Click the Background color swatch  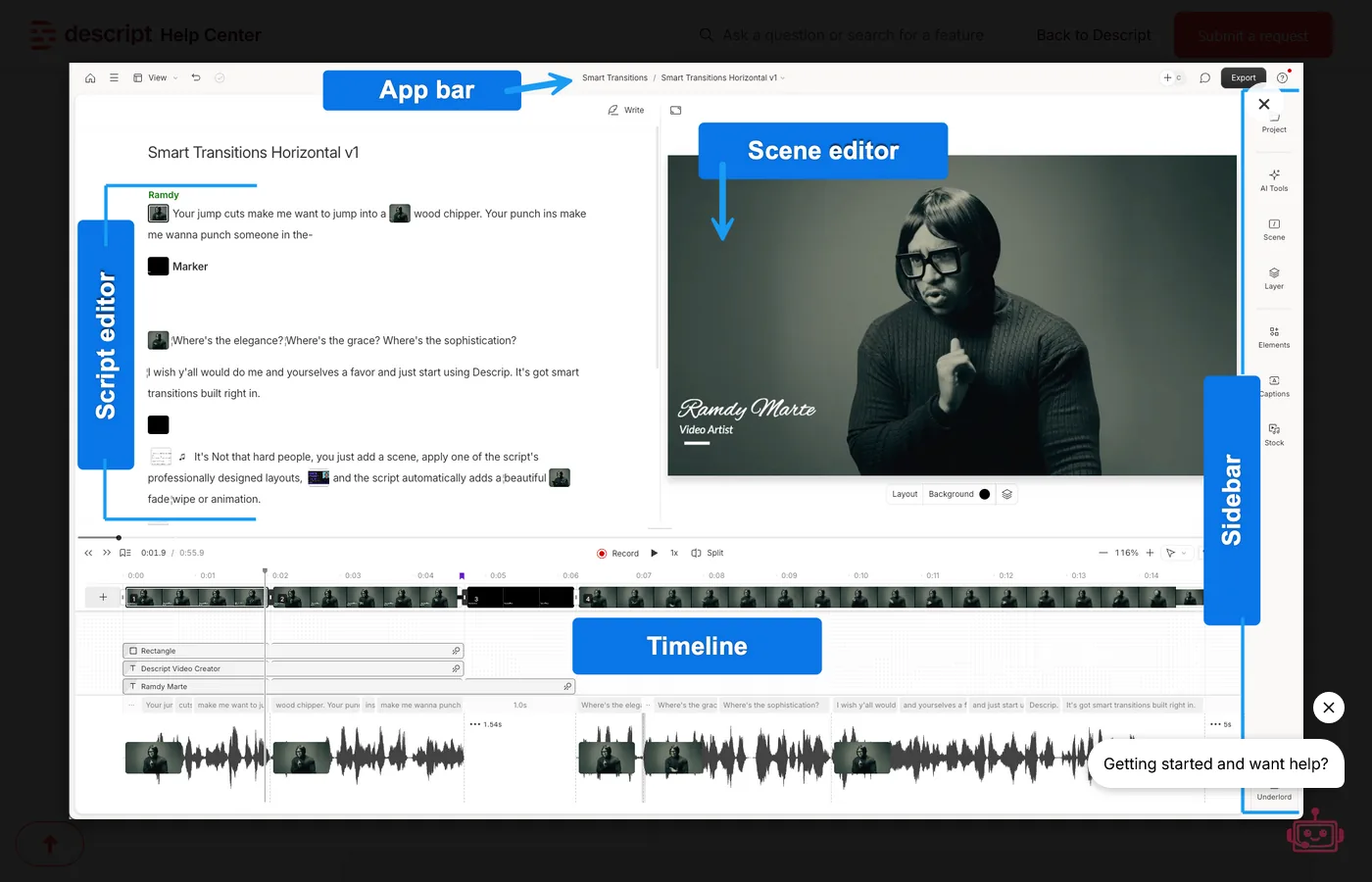[x=985, y=494]
